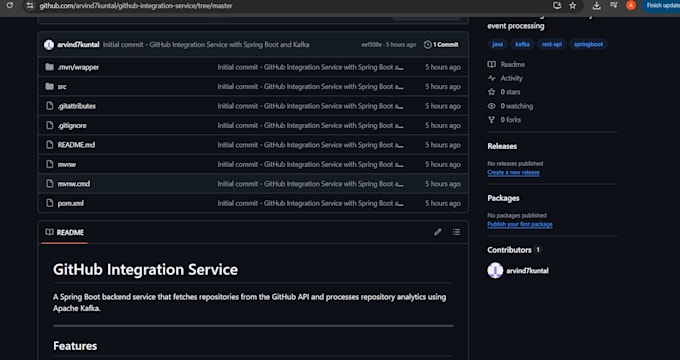Open the .gitignore file
Viewport: 680px width, 360px height.
click(x=72, y=126)
